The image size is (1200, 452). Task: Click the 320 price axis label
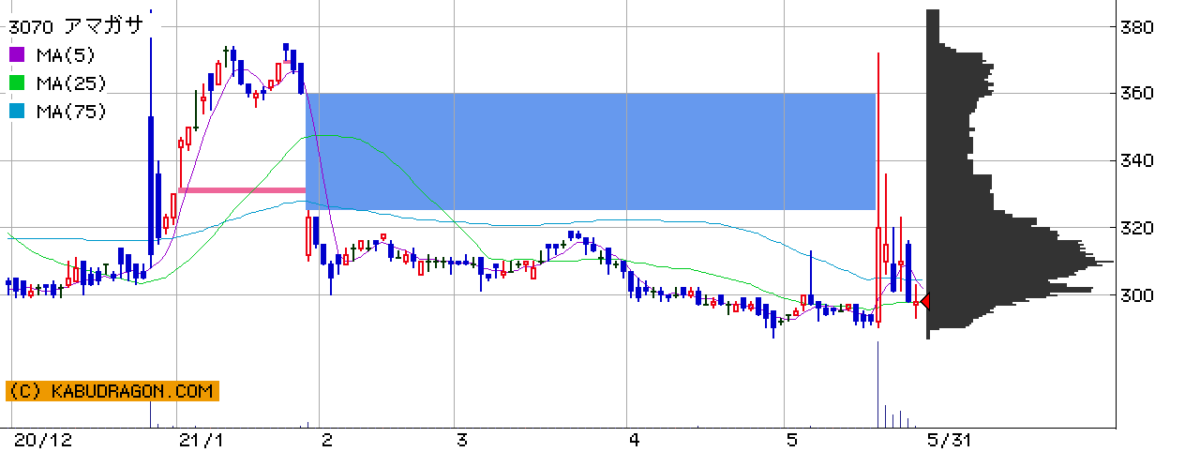tap(1139, 228)
